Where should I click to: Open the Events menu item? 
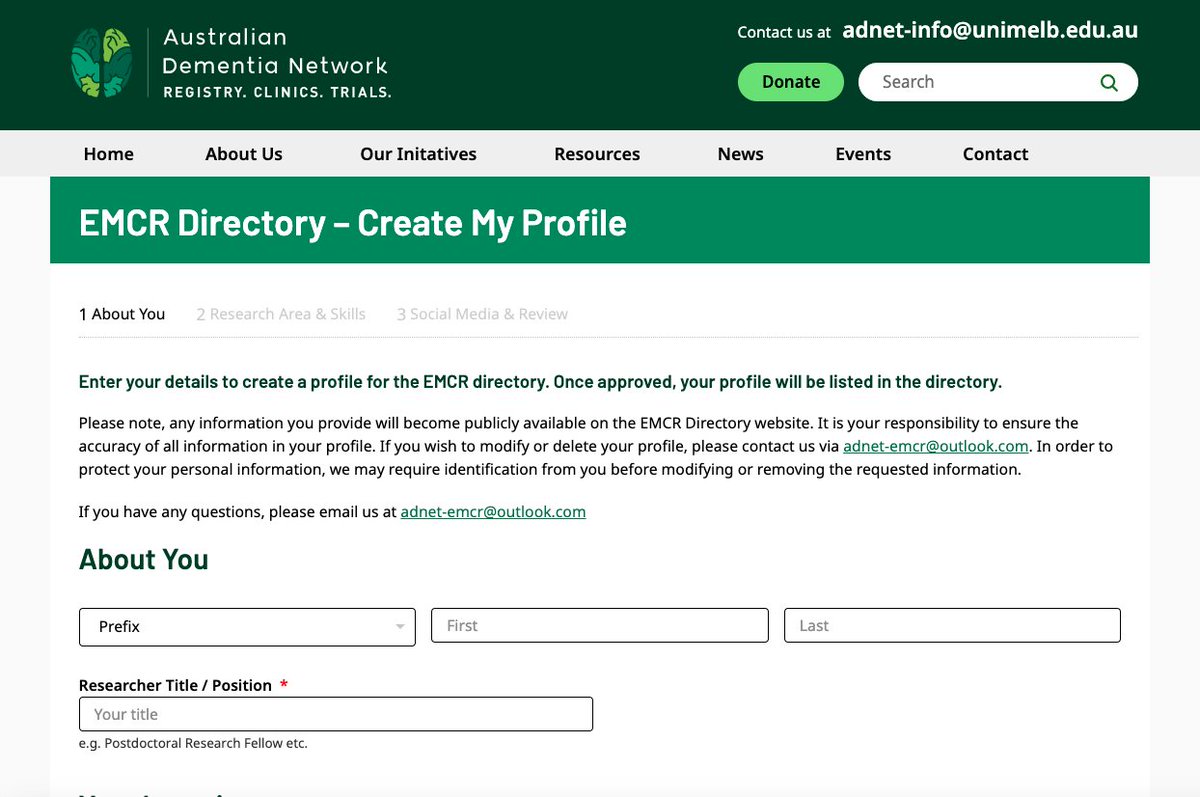863,154
